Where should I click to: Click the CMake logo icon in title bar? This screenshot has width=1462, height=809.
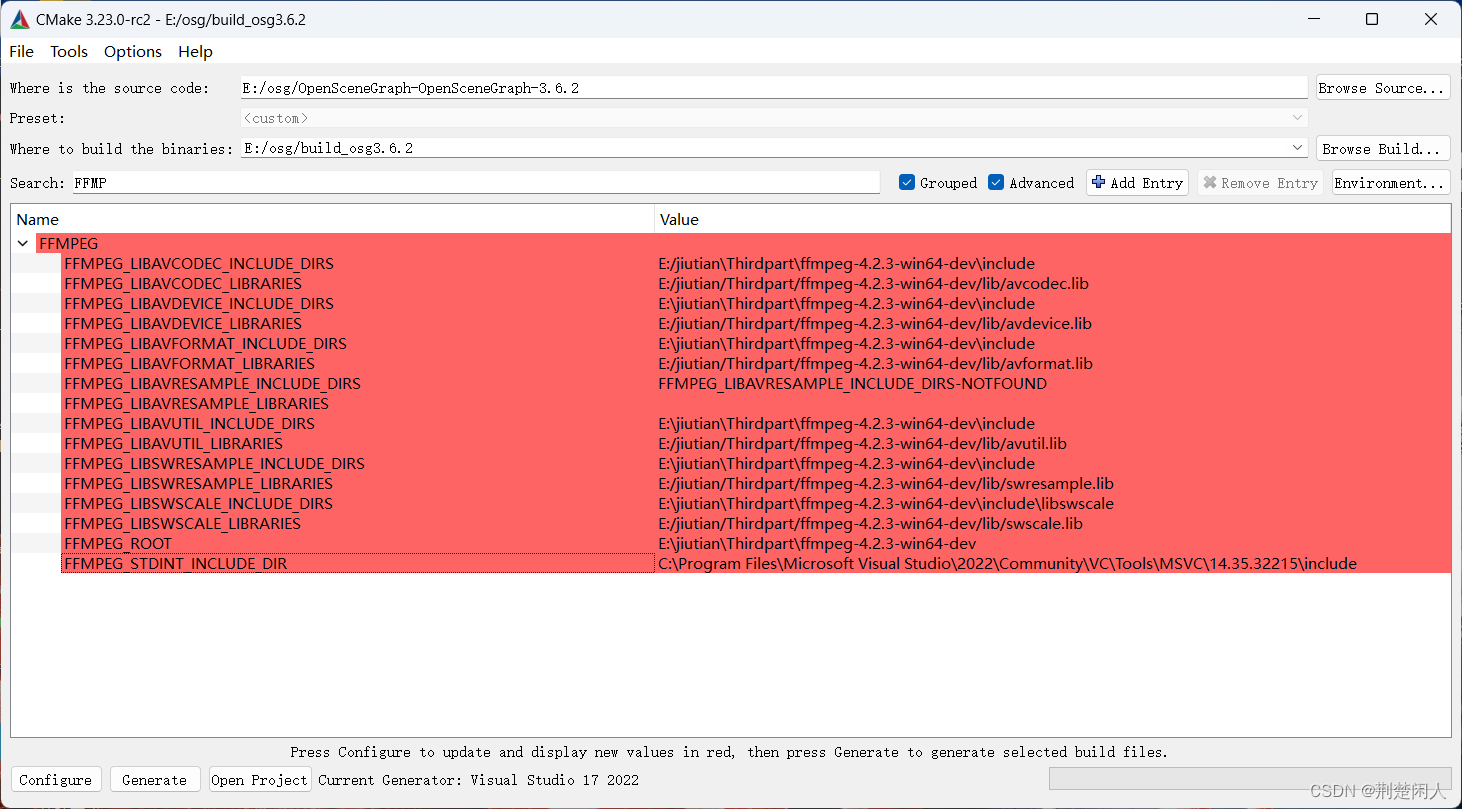[20, 20]
